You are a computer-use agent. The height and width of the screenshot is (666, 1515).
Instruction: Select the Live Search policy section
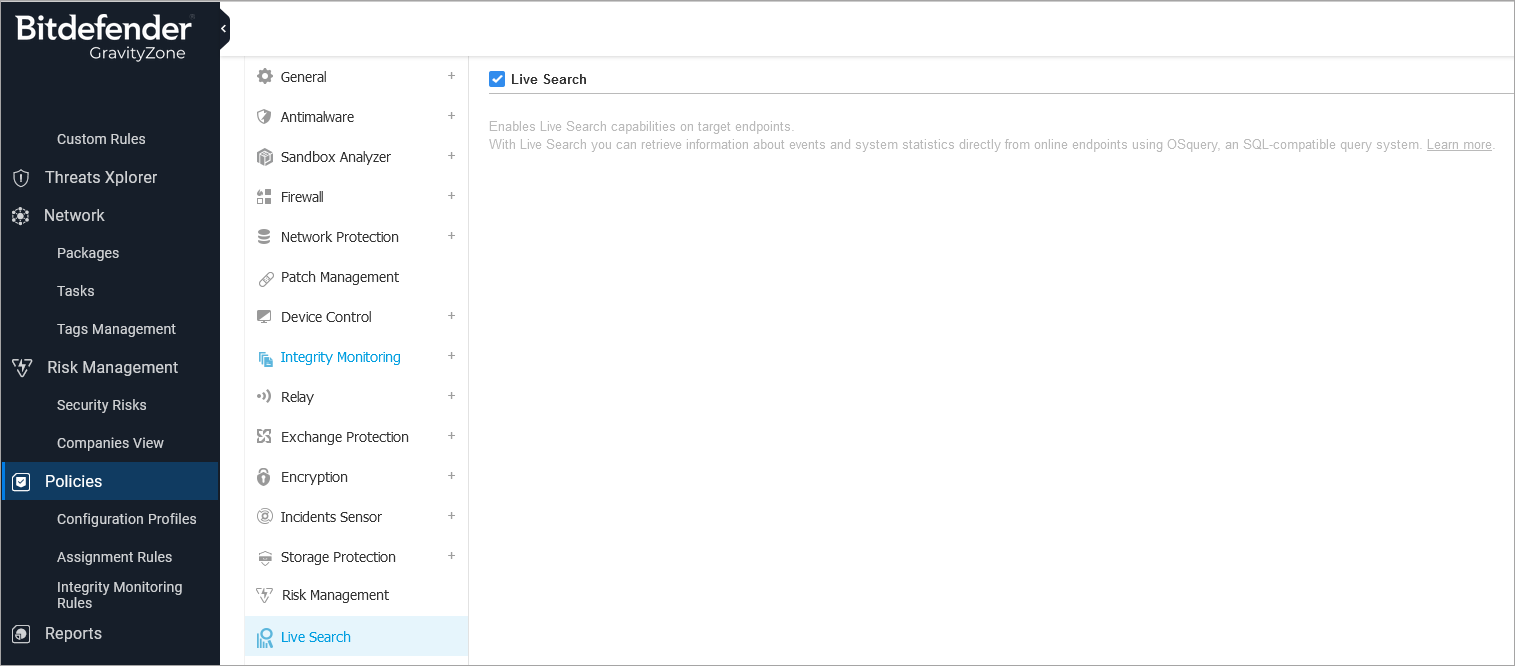[x=356, y=637]
